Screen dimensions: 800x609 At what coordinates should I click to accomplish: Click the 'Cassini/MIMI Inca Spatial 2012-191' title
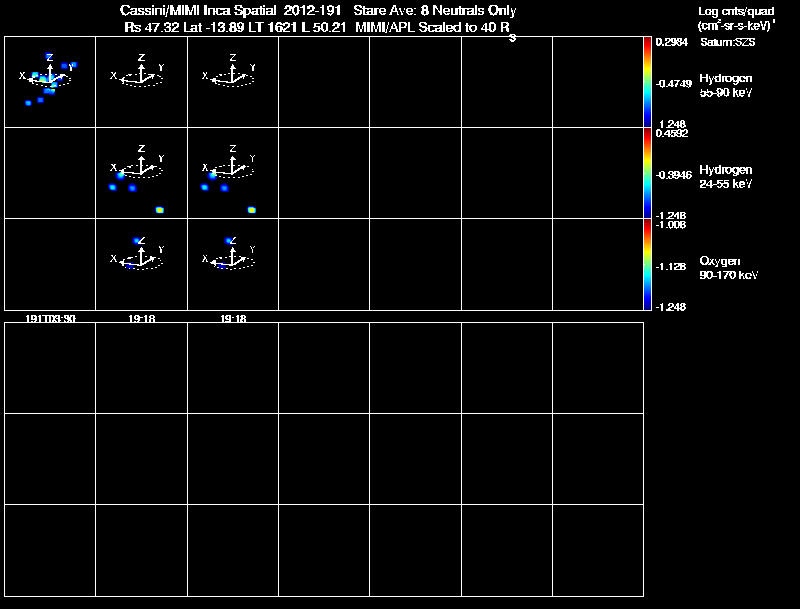tap(230, 10)
